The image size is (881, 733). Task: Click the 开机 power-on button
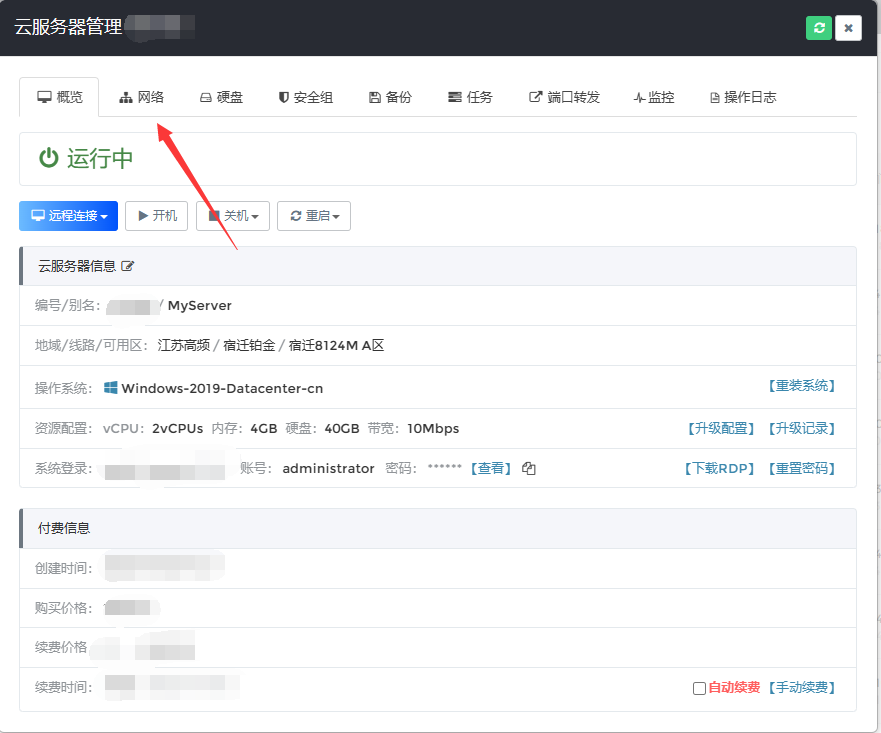pyautogui.click(x=156, y=216)
